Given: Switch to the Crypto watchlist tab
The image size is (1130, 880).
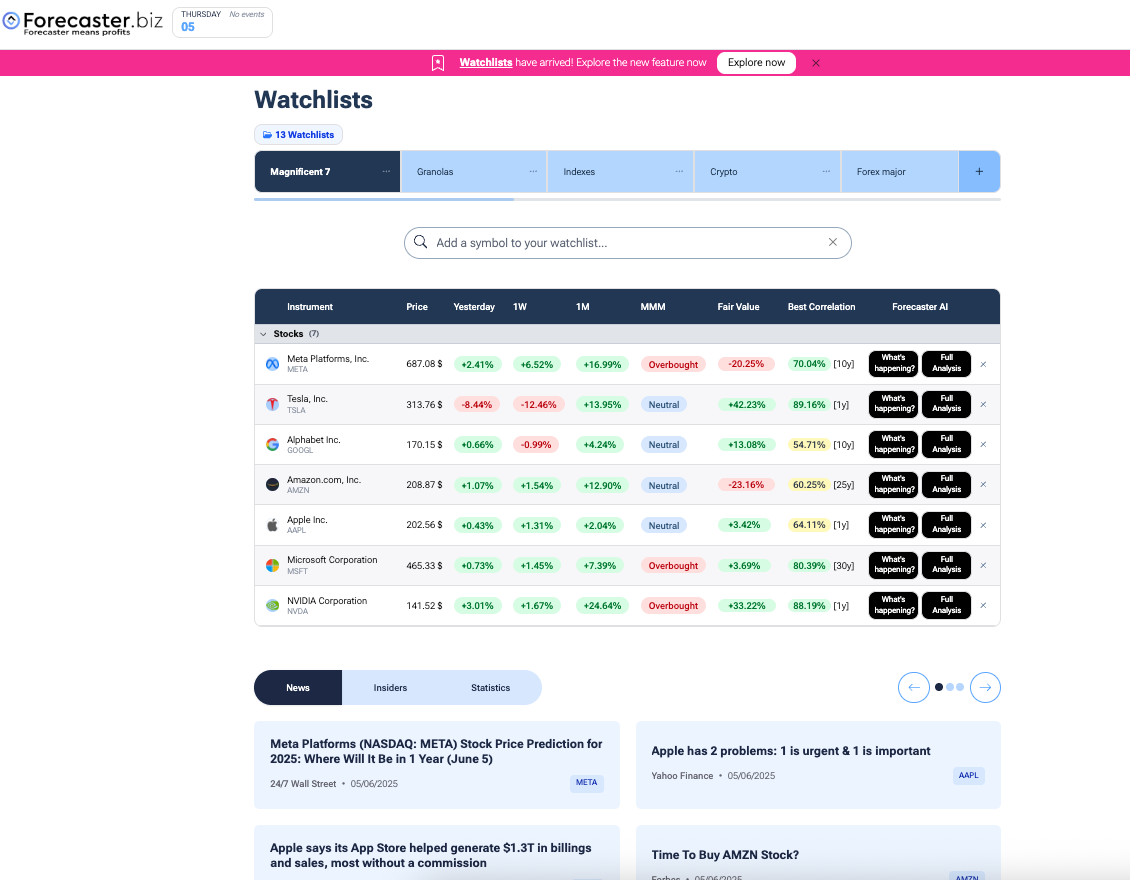Looking at the screenshot, I should [x=724, y=172].
